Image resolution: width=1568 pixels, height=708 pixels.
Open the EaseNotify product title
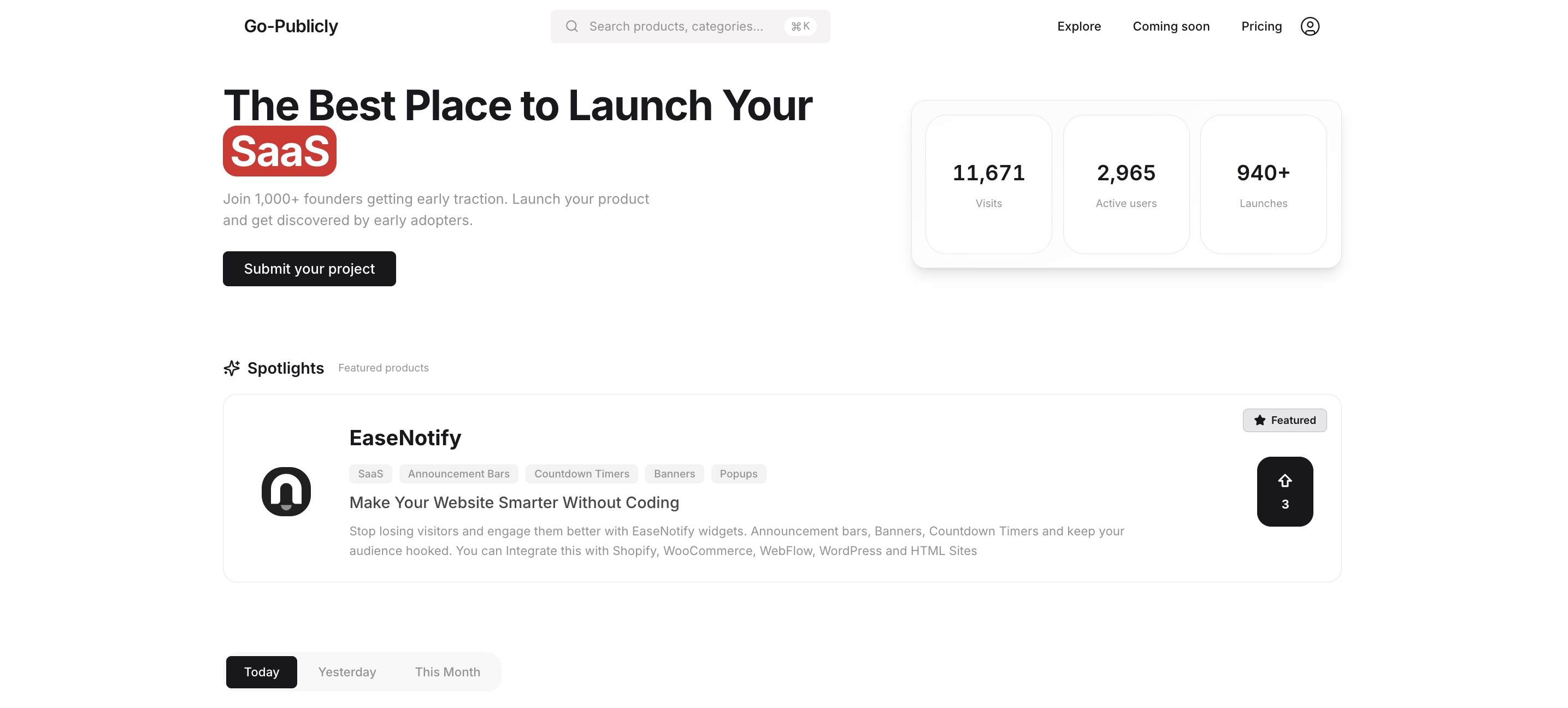click(x=405, y=438)
